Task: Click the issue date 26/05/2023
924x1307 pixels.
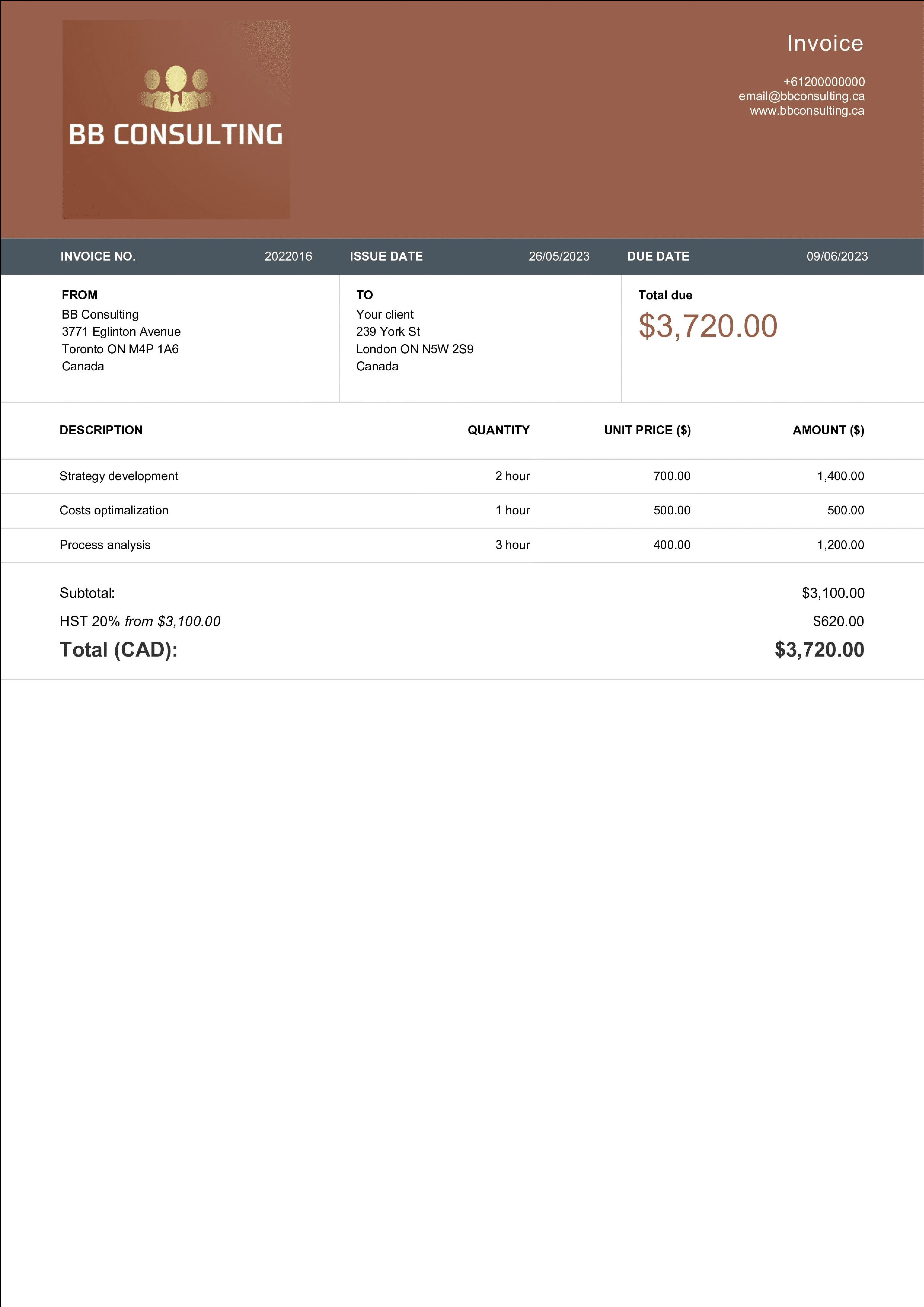Action: click(x=559, y=256)
